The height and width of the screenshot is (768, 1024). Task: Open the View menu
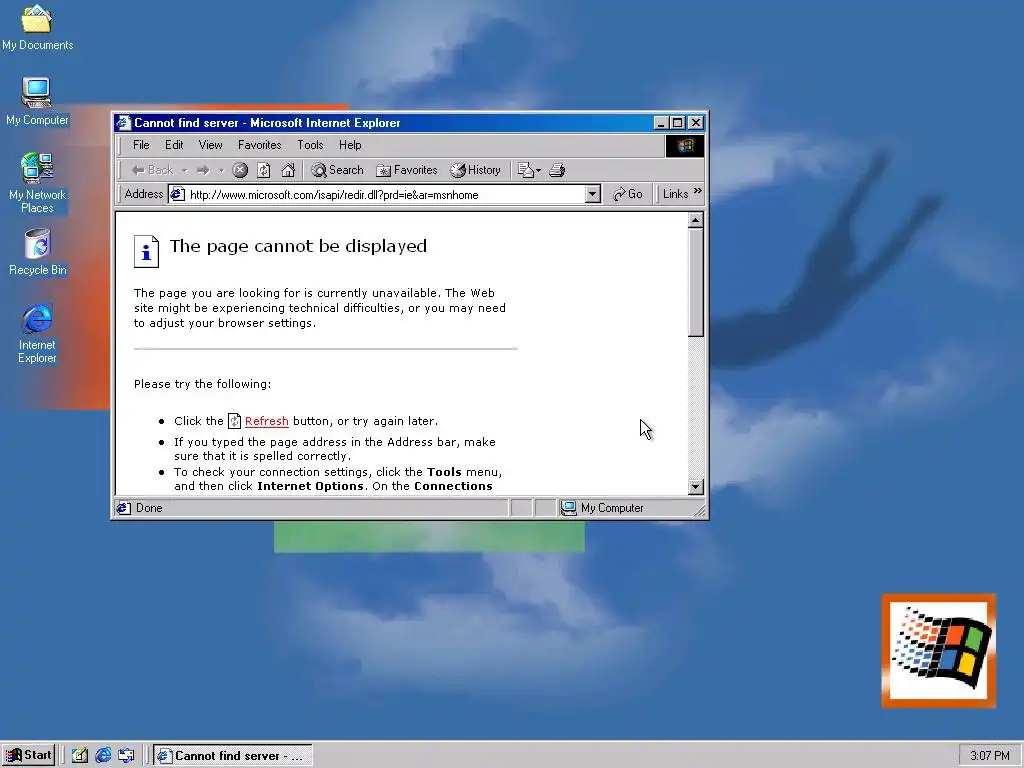tap(210, 145)
